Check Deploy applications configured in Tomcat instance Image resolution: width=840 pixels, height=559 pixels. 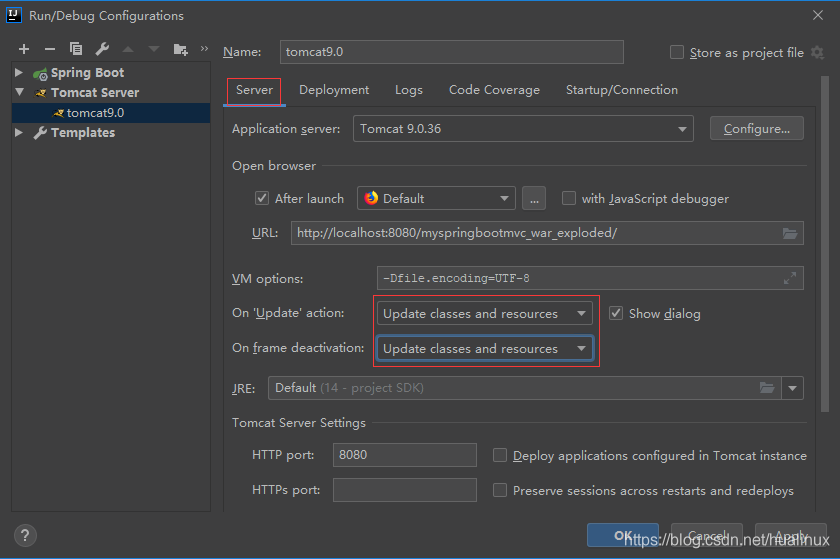(499, 455)
